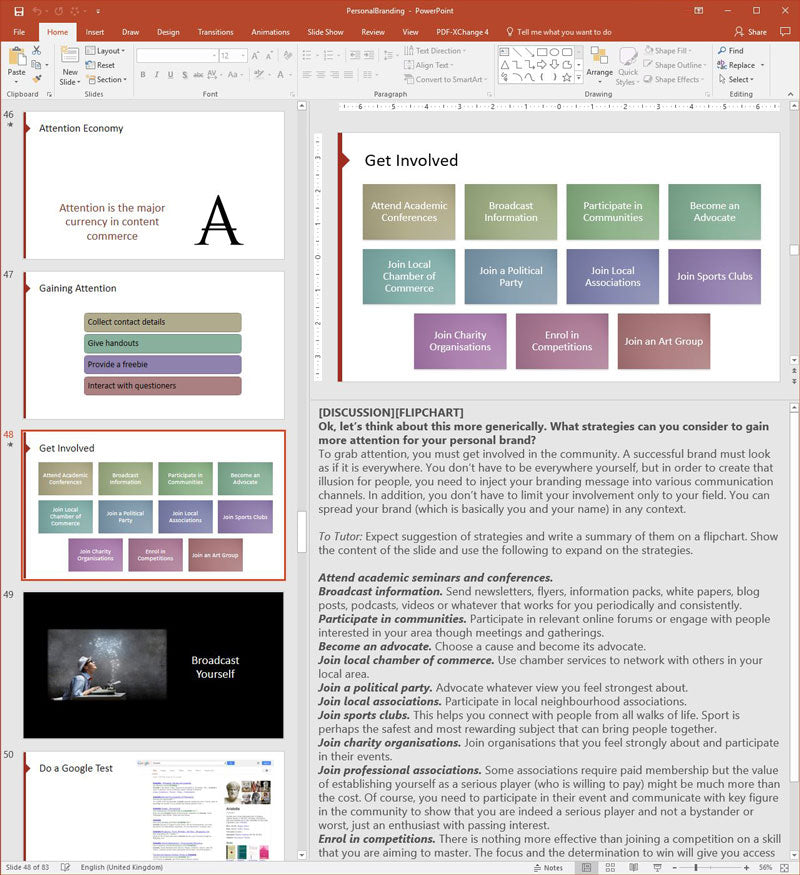Toggle Underline formatting

click(x=170, y=75)
